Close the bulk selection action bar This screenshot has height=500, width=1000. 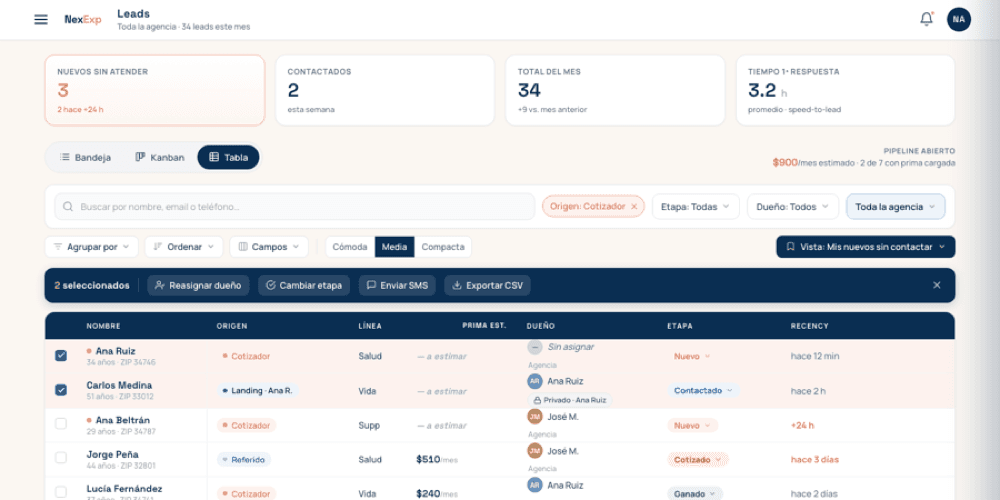click(x=936, y=285)
